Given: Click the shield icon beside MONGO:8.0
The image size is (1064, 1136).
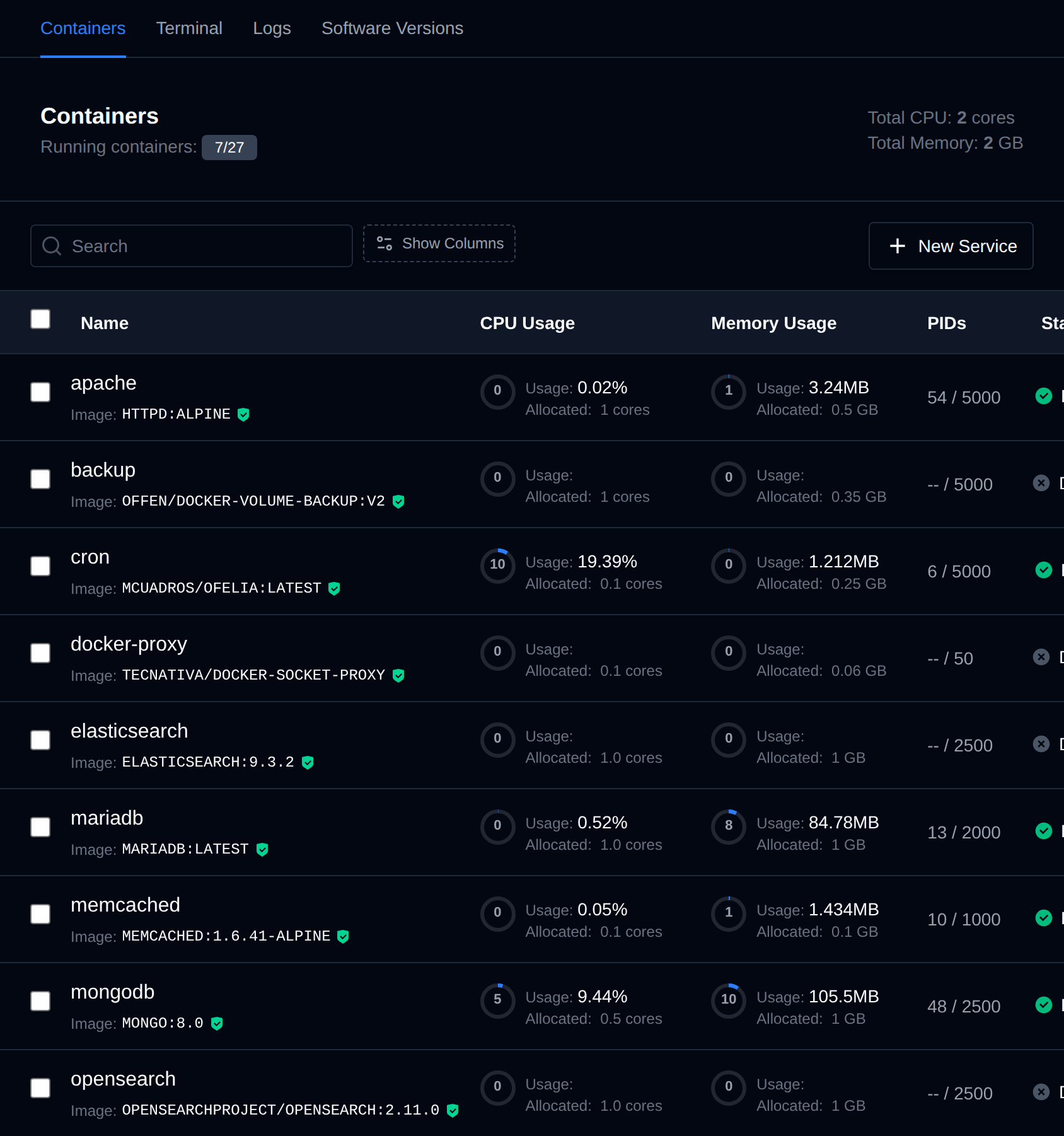Looking at the screenshot, I should click(217, 1023).
